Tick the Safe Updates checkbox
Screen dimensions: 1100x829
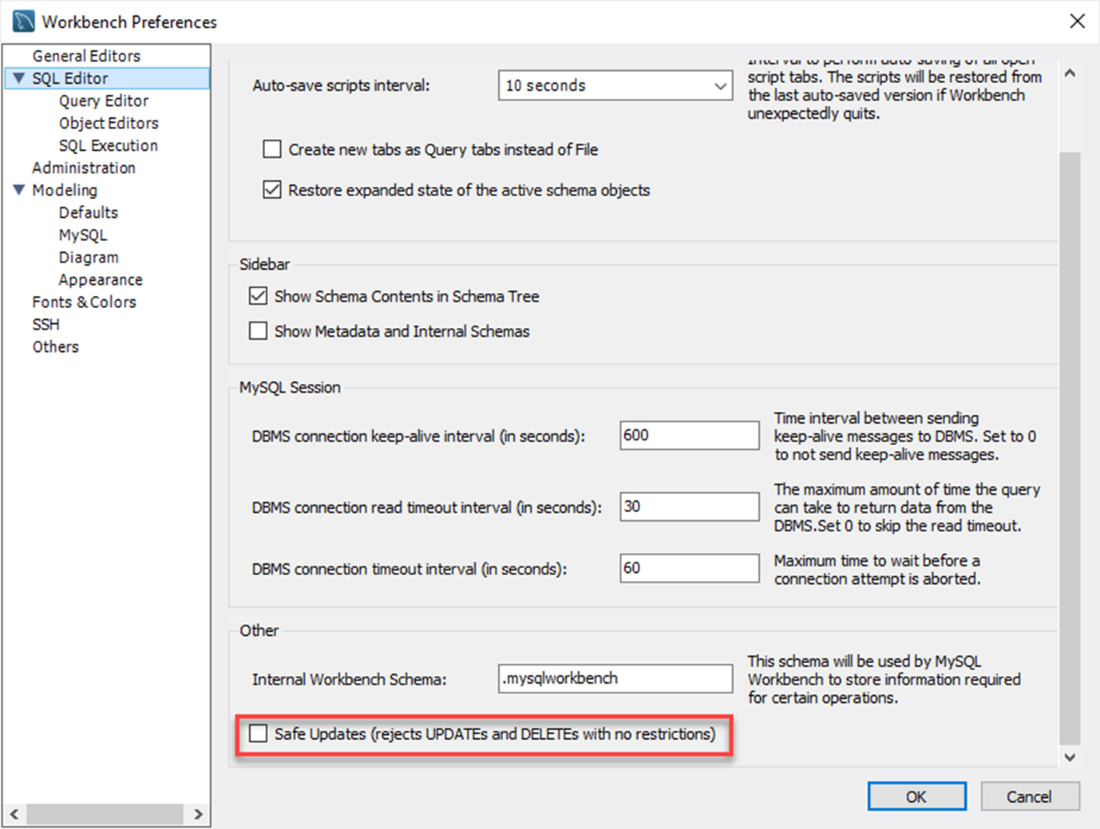259,734
